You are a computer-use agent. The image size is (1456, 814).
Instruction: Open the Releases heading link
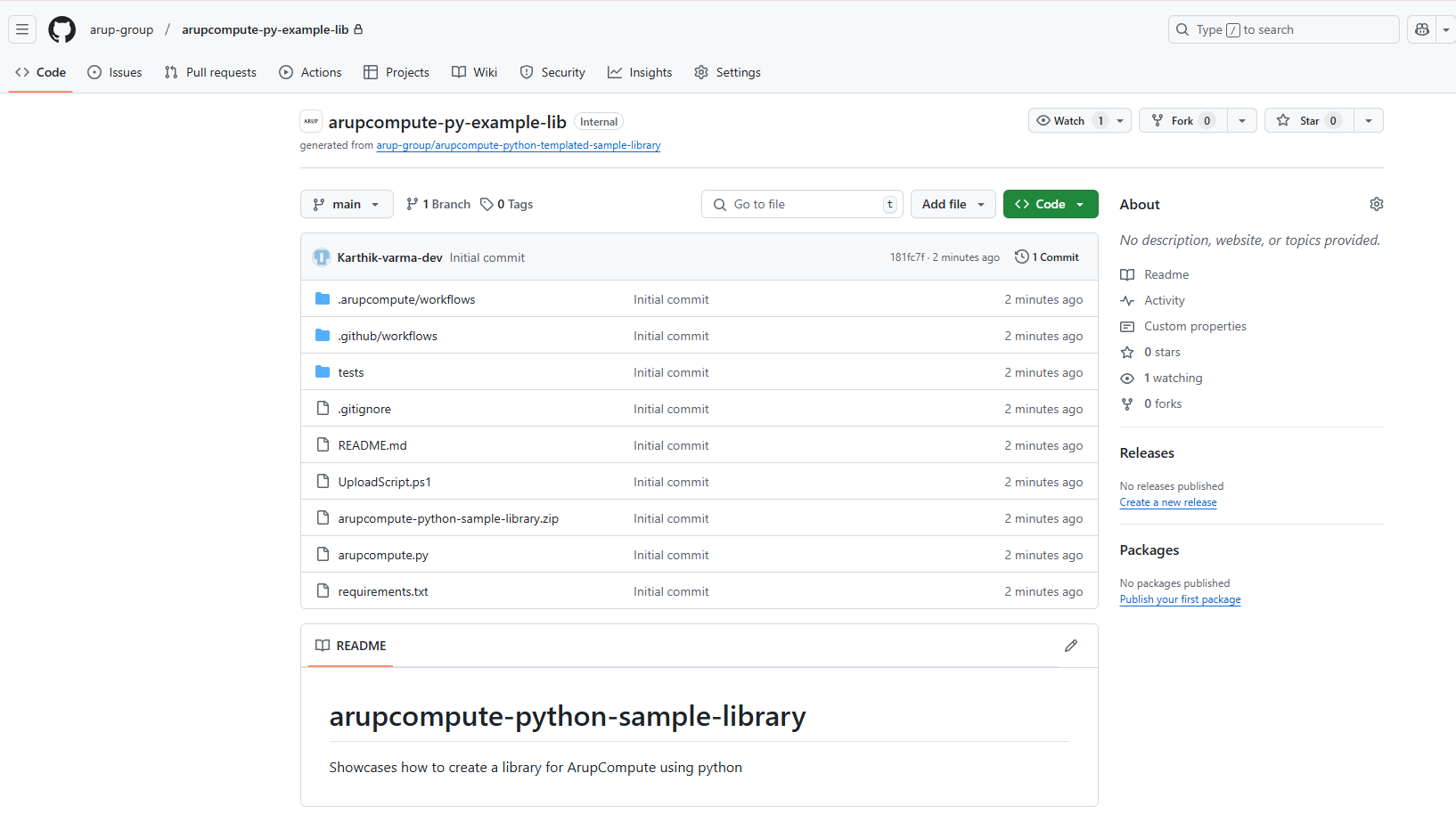(x=1147, y=452)
